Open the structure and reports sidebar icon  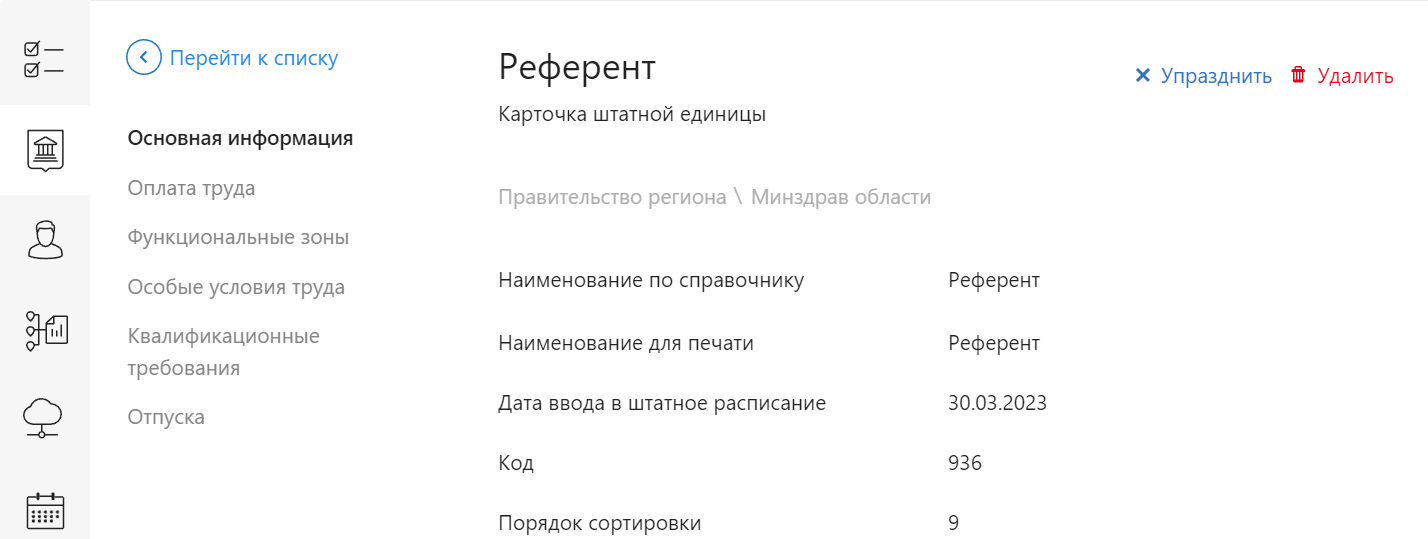[x=46, y=330]
